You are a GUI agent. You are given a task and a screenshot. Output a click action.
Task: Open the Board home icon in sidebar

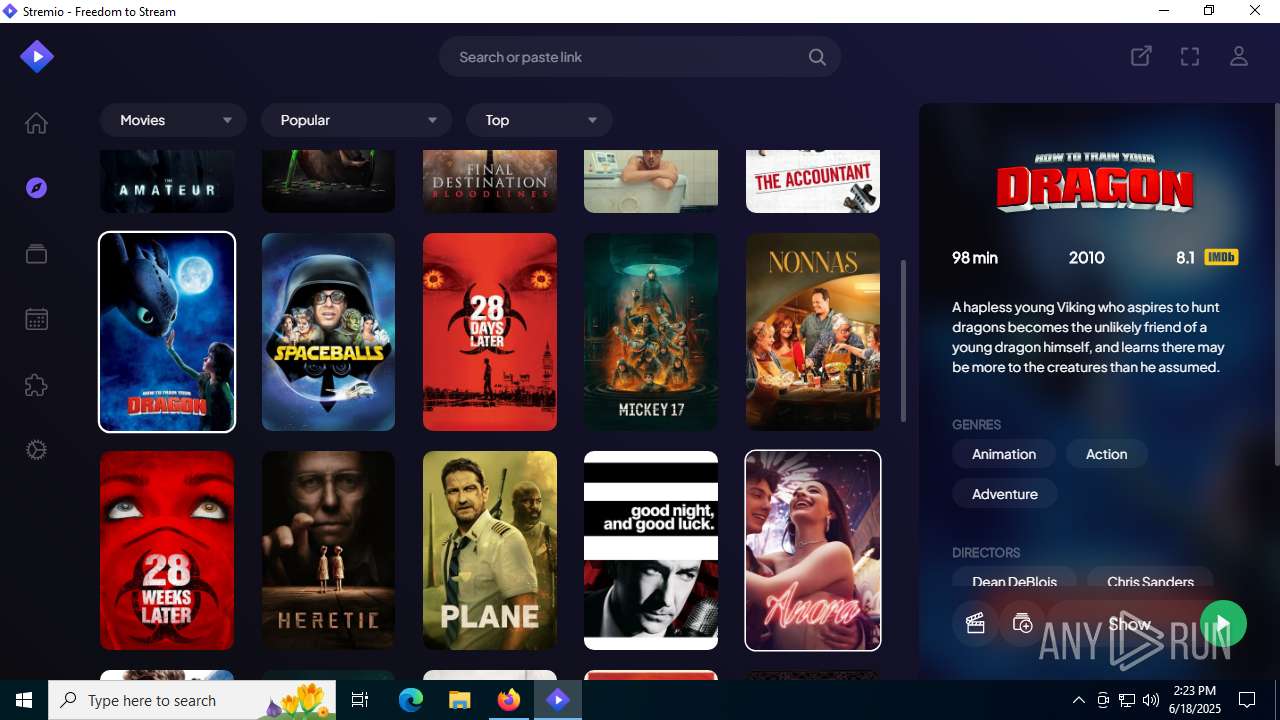point(36,123)
